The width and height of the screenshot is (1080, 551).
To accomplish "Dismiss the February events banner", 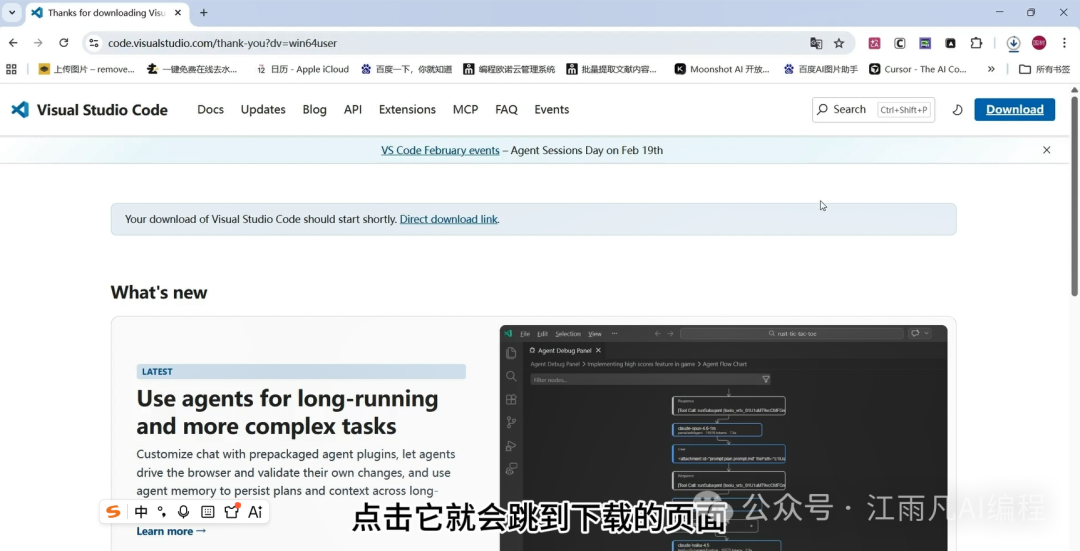I will 1046,150.
